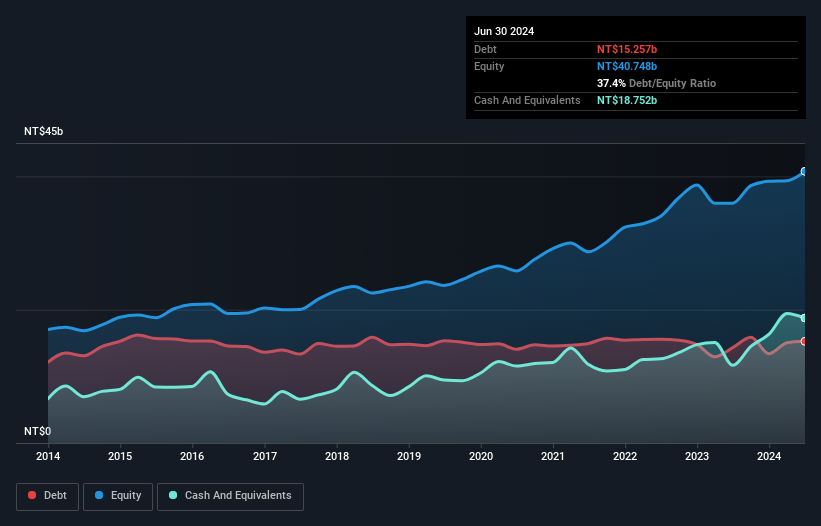The image size is (821, 526).
Task: Click Cash And Equivalents label in tooltip
Action: [527, 100]
